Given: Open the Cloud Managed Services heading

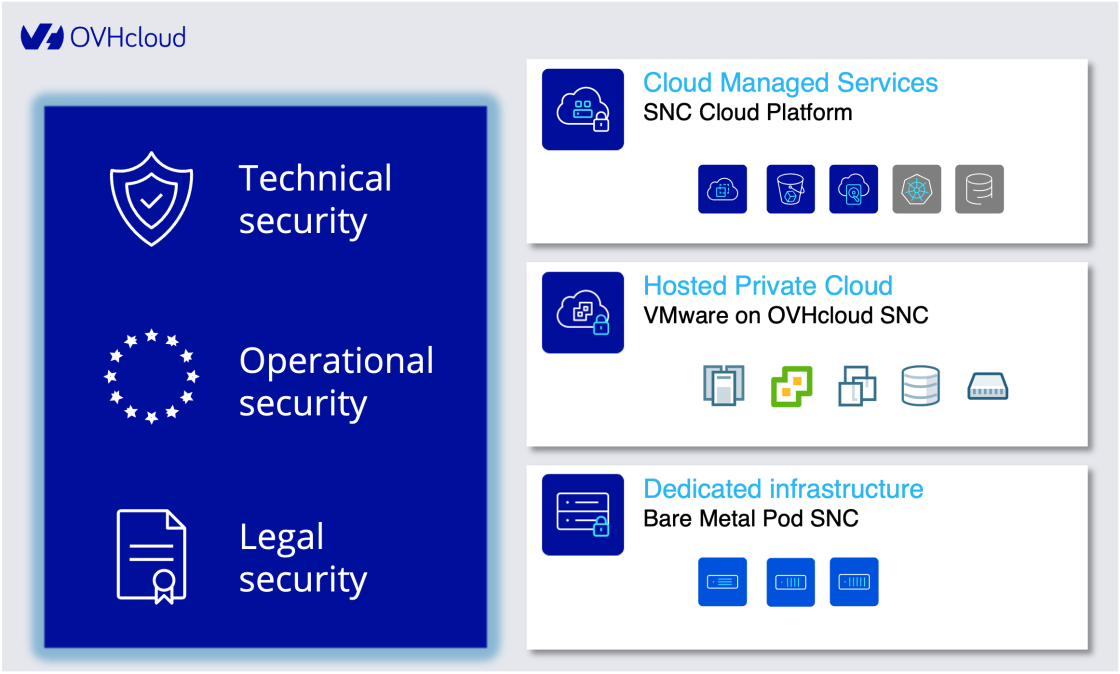Looking at the screenshot, I should pos(790,82).
